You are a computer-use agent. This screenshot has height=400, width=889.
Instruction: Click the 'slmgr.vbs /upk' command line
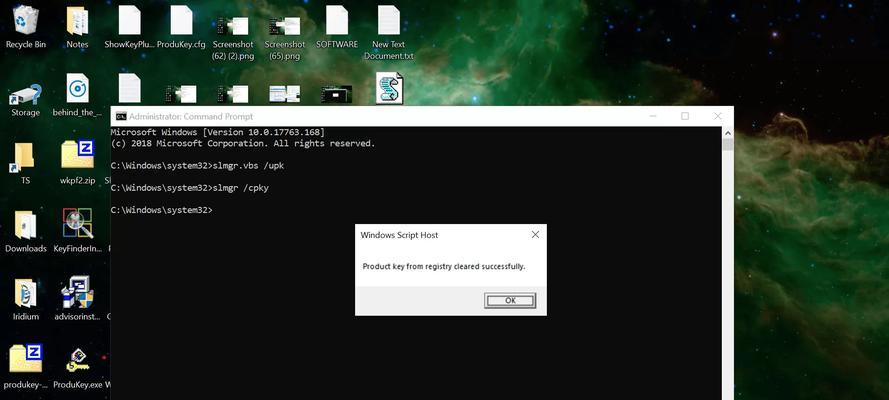tap(197, 165)
